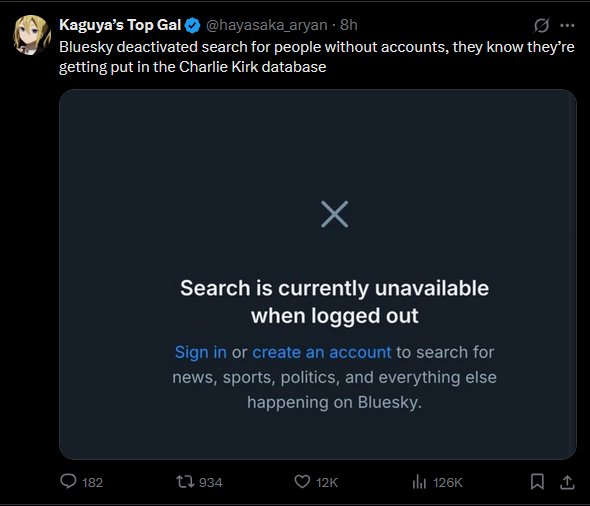590x506 pixels.
Task: Open the reply comment icon
Action: tap(68, 482)
